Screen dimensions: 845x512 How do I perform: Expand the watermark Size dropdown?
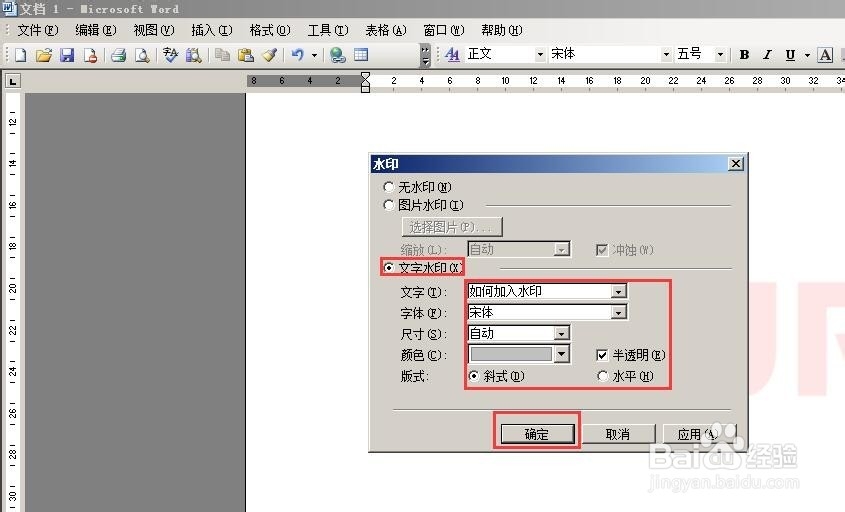561,334
